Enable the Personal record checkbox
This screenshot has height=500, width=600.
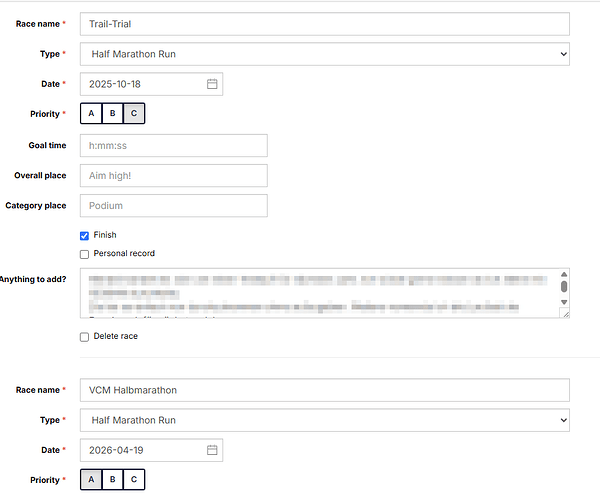(85, 254)
